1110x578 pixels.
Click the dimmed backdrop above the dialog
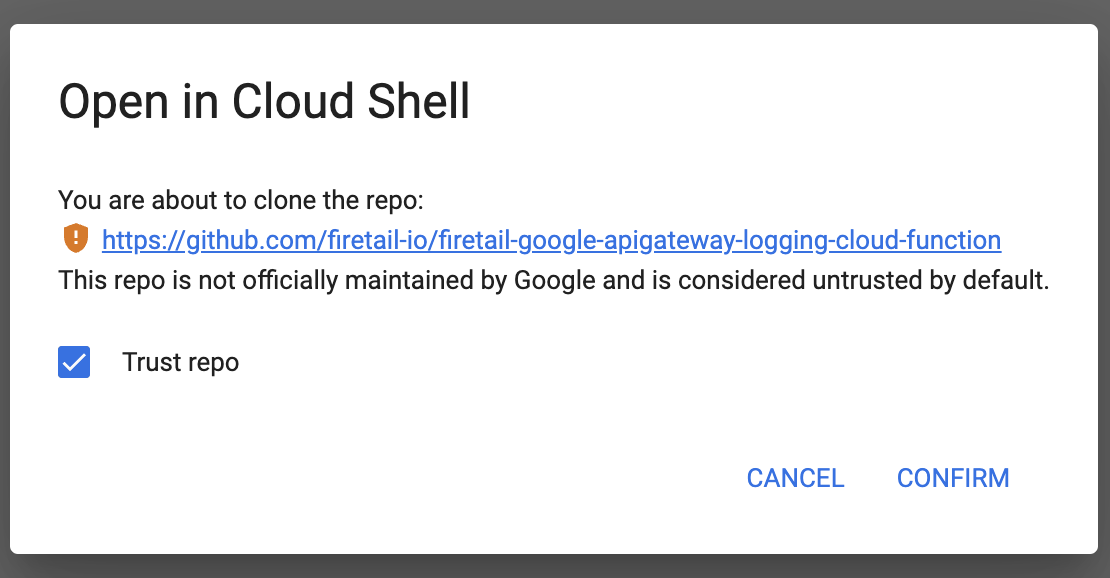click(555, 11)
